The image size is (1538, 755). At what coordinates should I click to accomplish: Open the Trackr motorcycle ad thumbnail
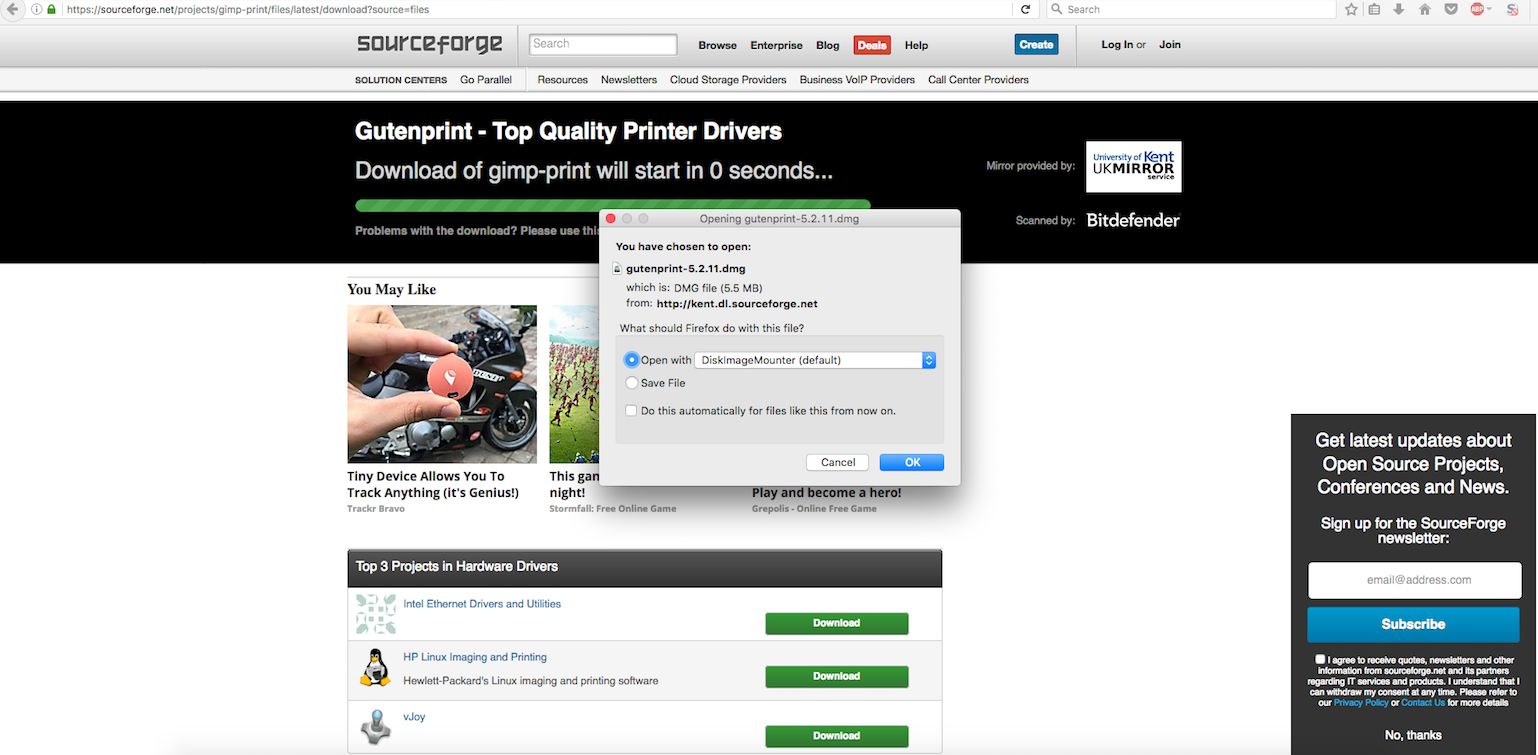point(442,384)
